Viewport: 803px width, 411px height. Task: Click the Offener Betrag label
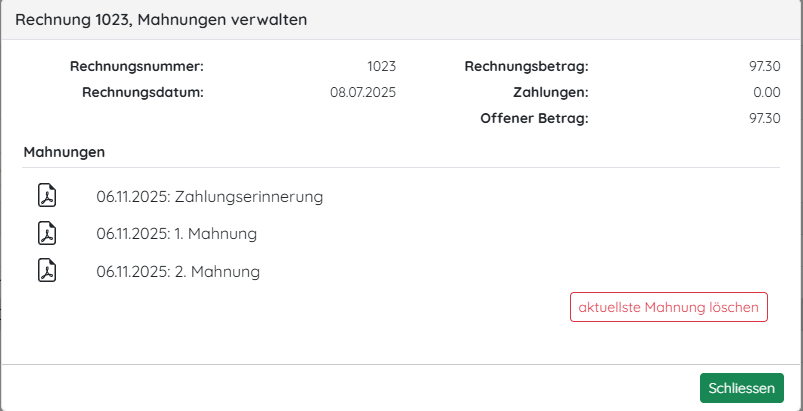[x=534, y=119]
